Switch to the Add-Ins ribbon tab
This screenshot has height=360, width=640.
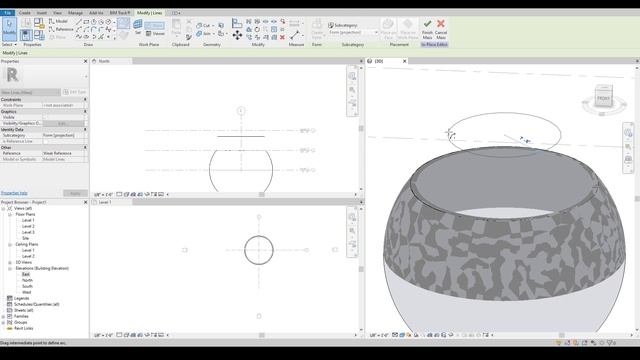pos(96,13)
